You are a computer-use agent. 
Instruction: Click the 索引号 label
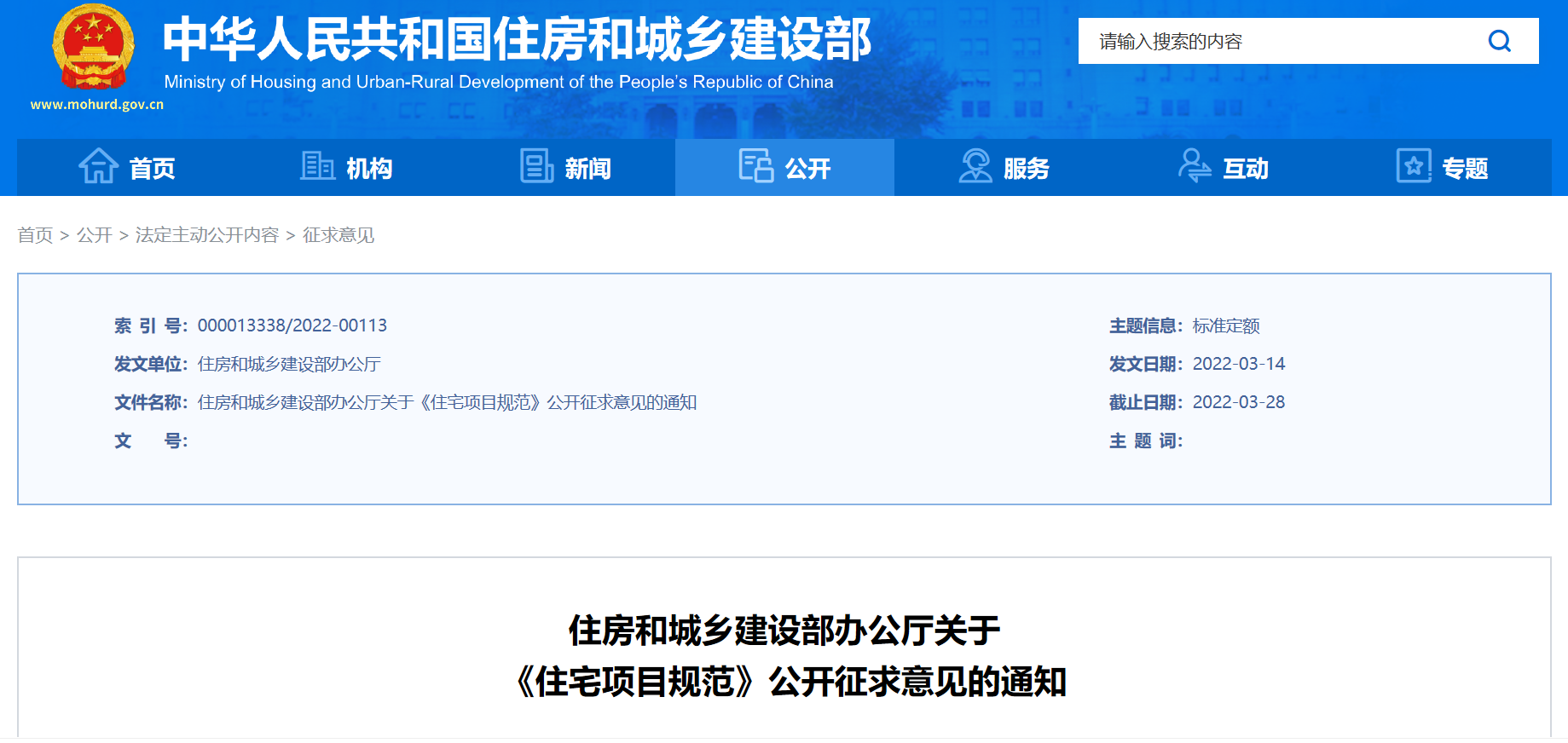[x=151, y=325]
